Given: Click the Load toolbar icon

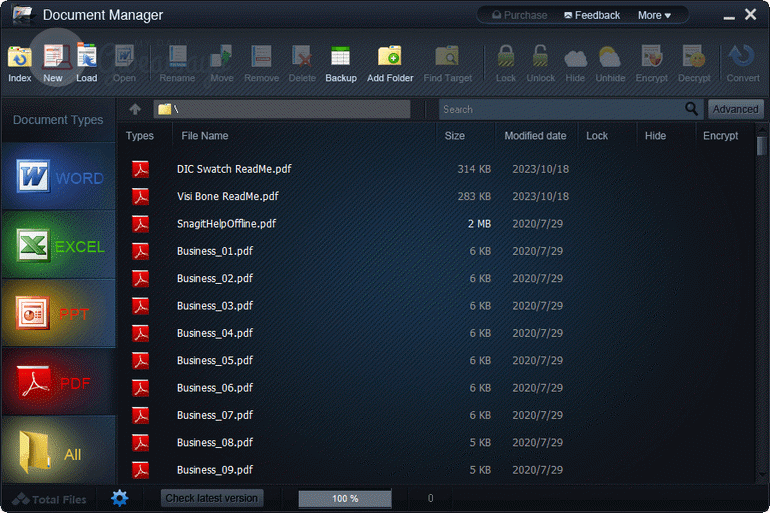Looking at the screenshot, I should click(x=87, y=61).
